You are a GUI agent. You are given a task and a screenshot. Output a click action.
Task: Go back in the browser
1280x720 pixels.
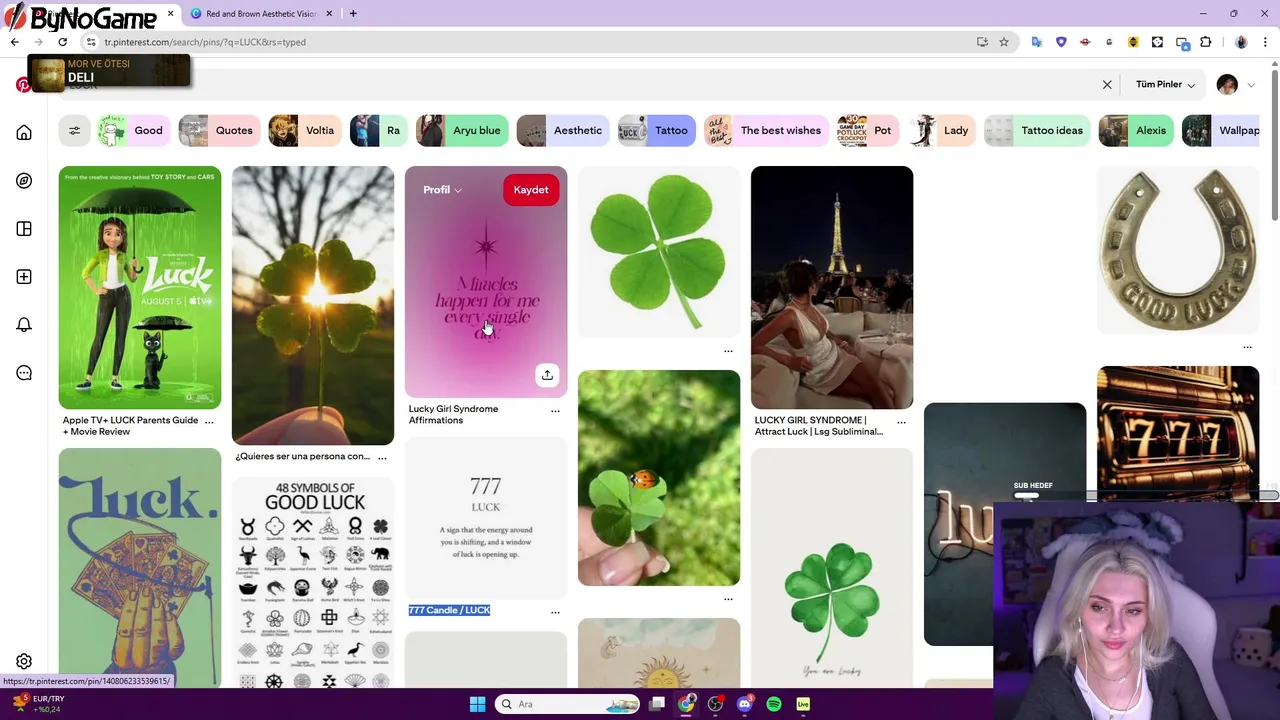coord(14,42)
